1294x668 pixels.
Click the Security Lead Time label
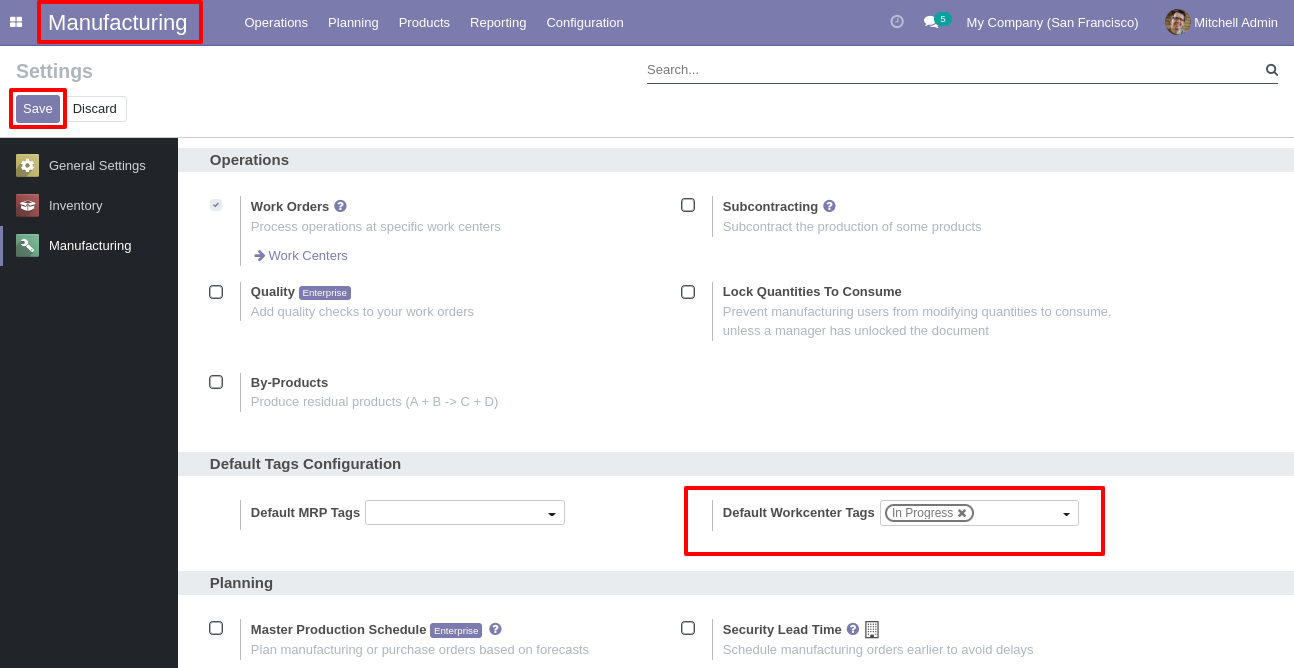pos(782,630)
